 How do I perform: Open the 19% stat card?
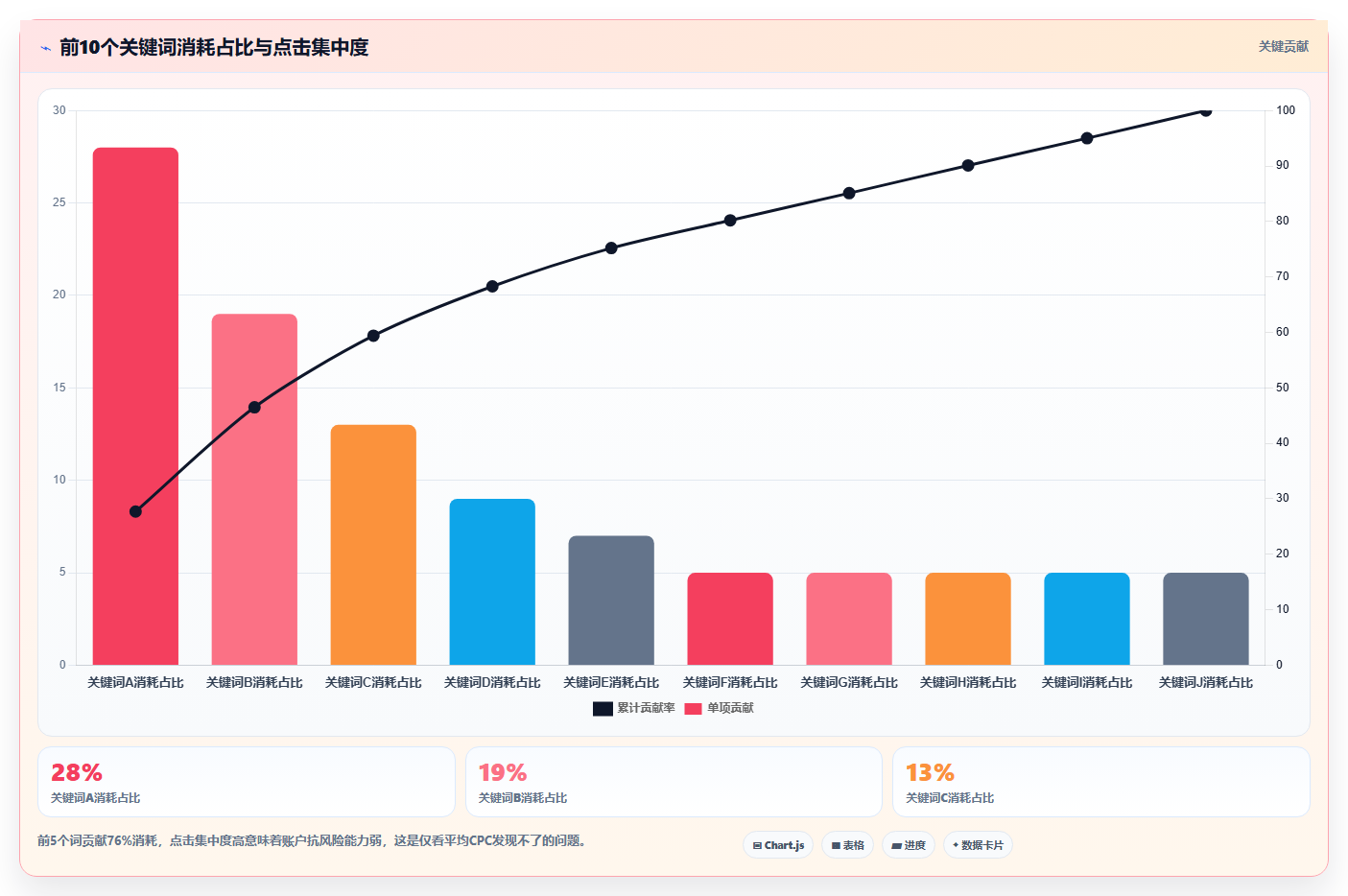(x=674, y=782)
